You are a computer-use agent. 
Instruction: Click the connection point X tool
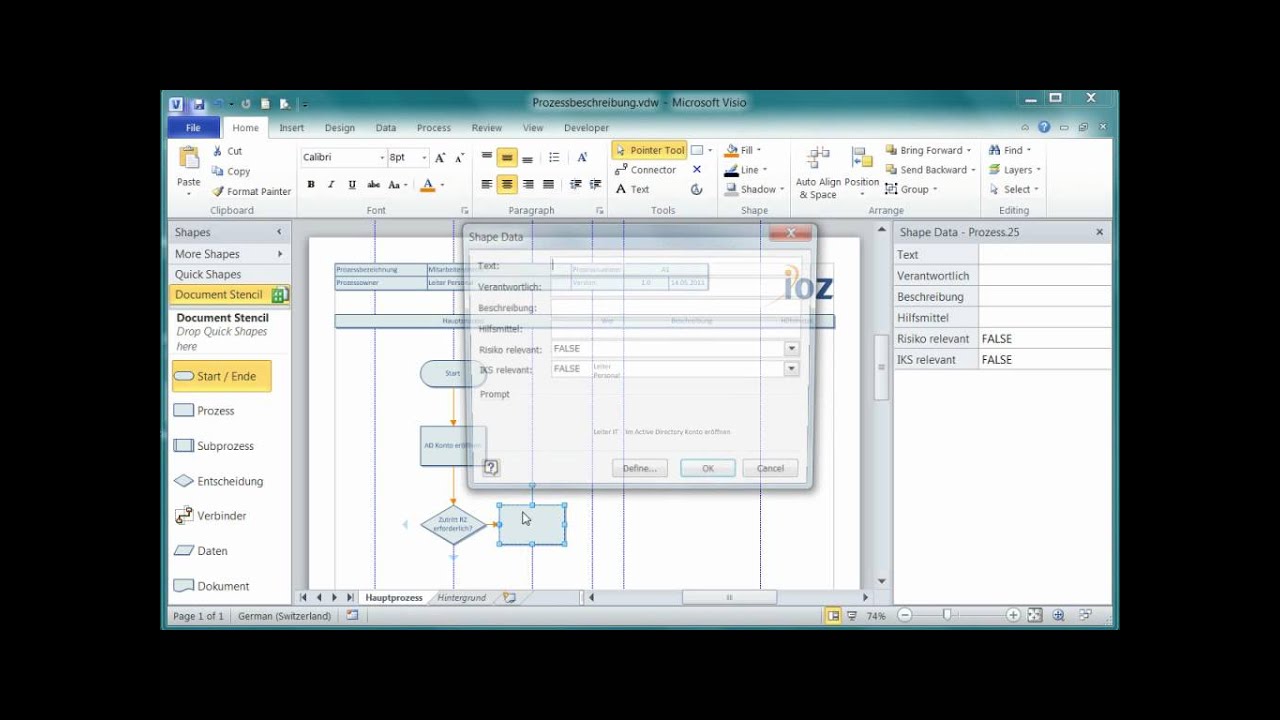(697, 170)
